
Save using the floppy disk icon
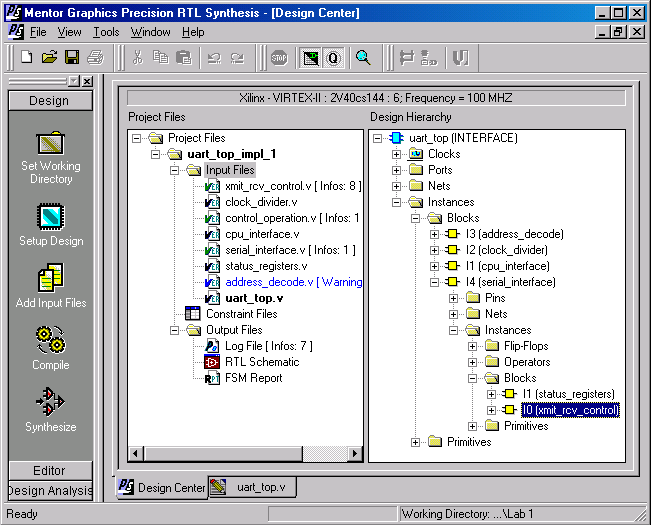[72, 57]
